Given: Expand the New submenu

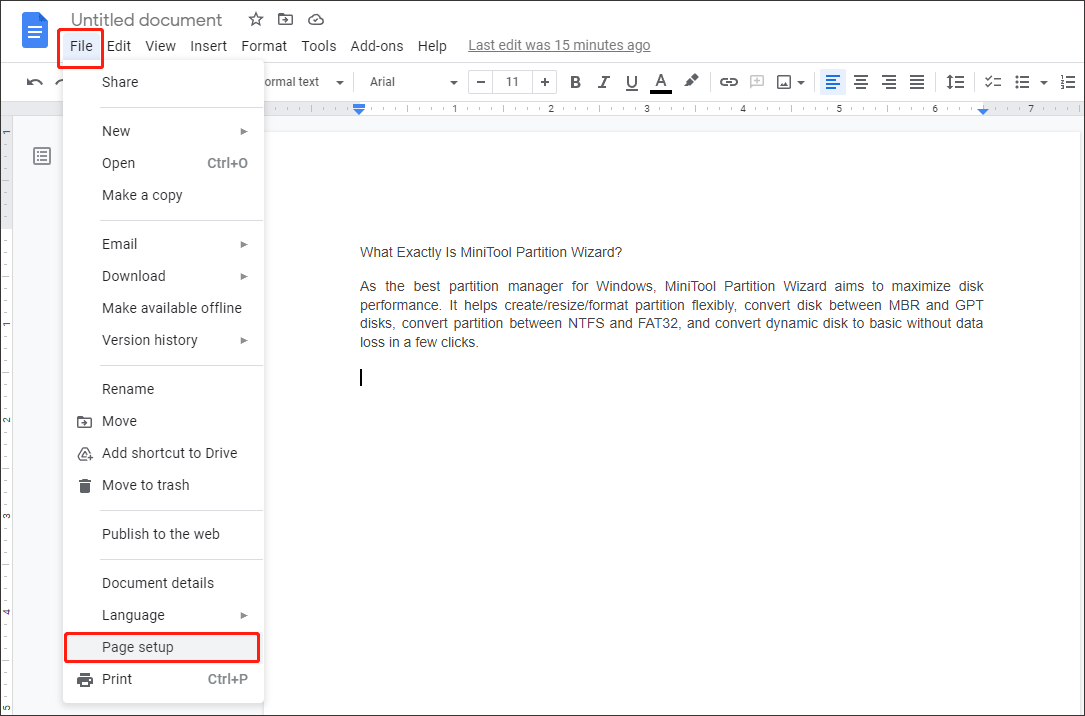Looking at the screenshot, I should [x=163, y=131].
